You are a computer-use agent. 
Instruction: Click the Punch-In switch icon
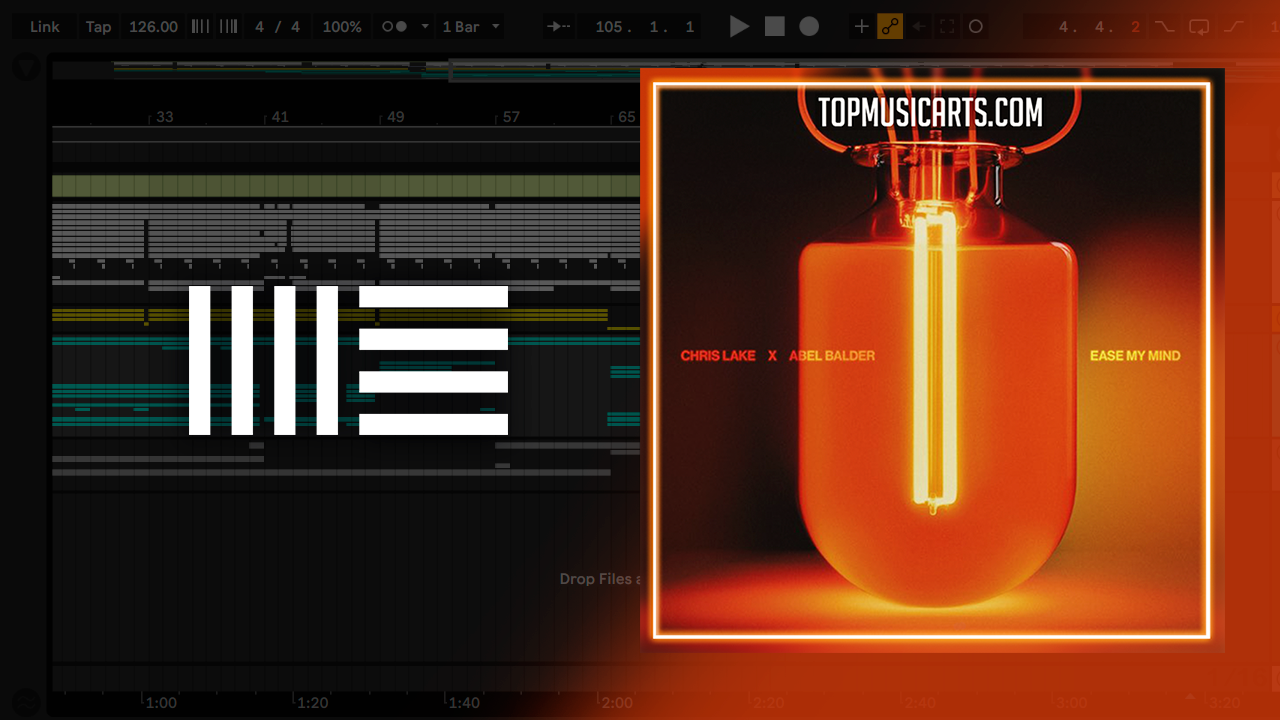pyautogui.click(x=1164, y=27)
